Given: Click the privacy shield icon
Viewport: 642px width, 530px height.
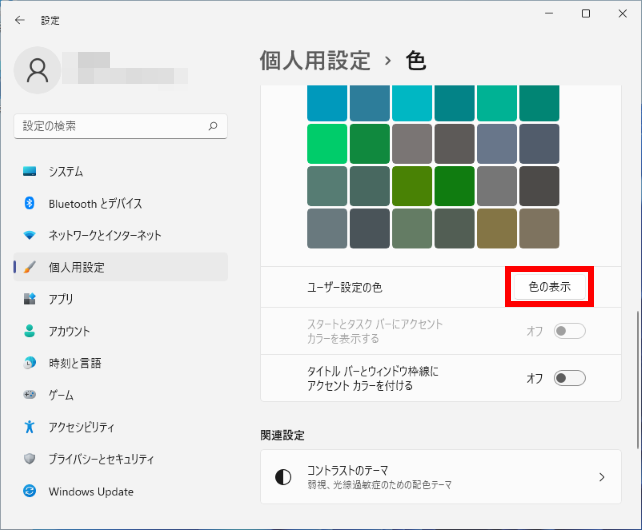Looking at the screenshot, I should point(29,459).
